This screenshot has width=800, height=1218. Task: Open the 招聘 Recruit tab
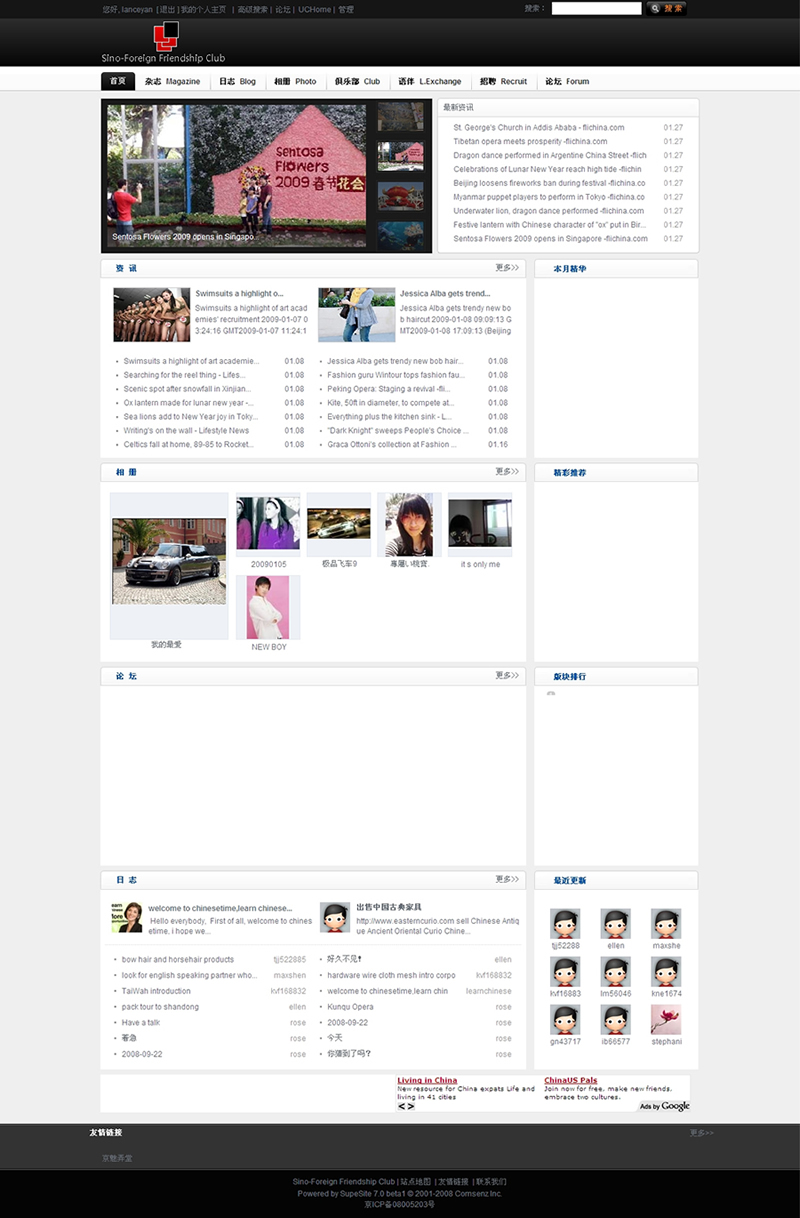(503, 81)
